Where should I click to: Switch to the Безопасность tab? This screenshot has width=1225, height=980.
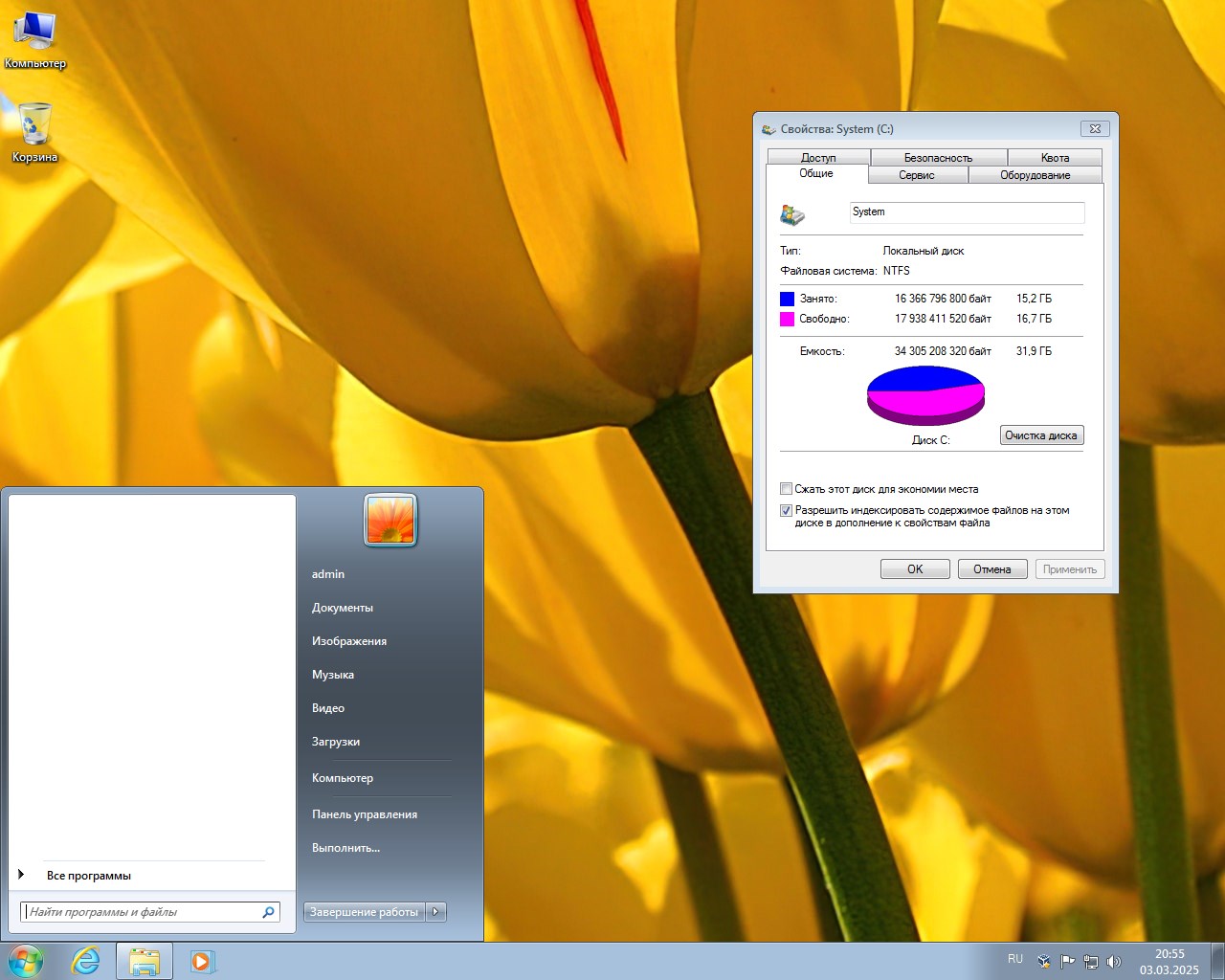(x=938, y=157)
